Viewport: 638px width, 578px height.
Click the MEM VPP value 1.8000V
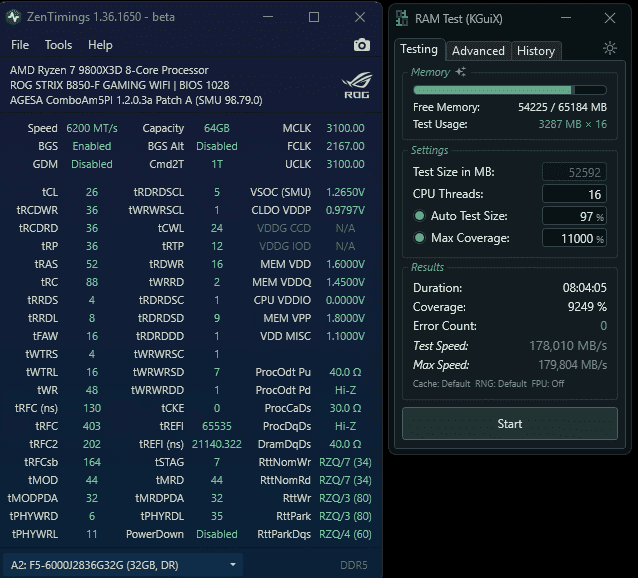(345, 318)
